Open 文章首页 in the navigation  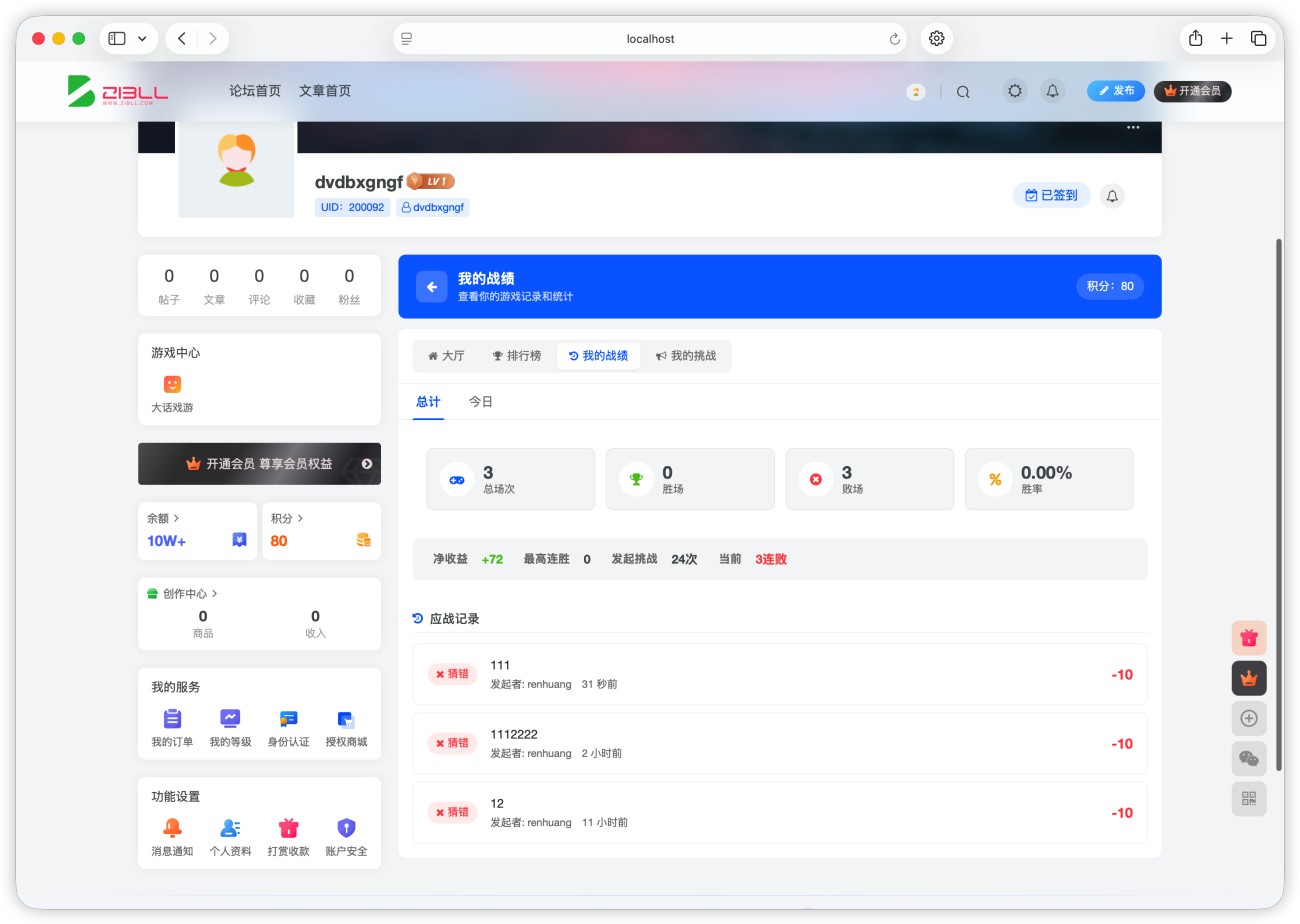point(325,91)
